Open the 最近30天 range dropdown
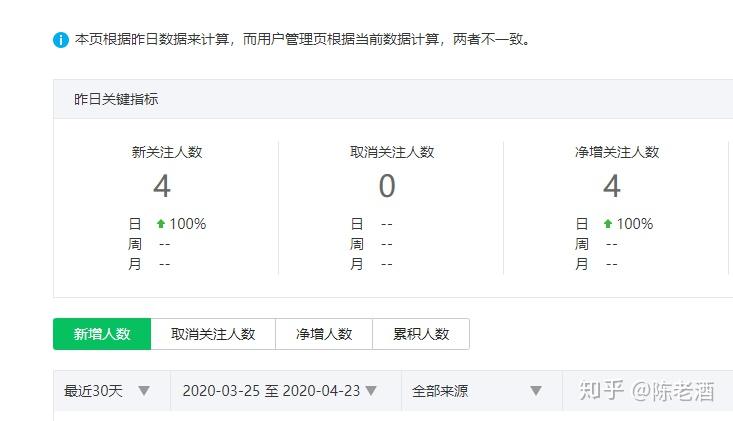Viewport: 733px width, 421px height. pyautogui.click(x=112, y=391)
